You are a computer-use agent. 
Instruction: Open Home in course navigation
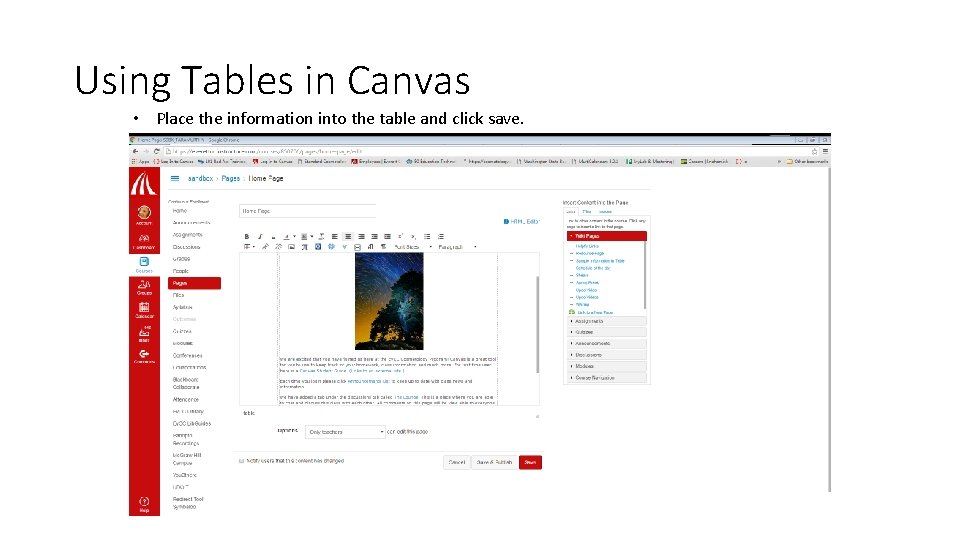click(x=179, y=211)
